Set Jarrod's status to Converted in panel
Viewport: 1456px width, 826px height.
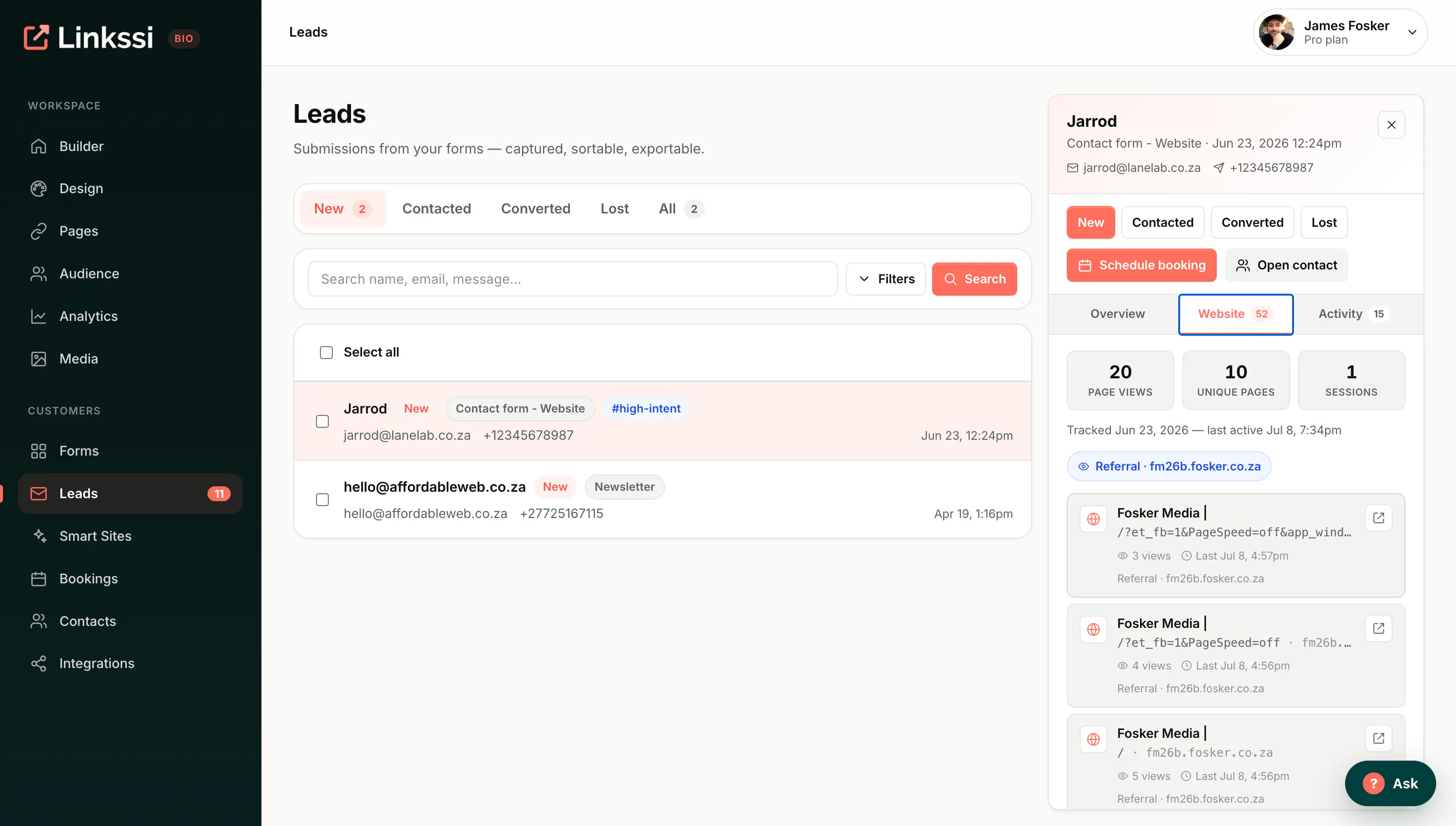tap(1252, 222)
